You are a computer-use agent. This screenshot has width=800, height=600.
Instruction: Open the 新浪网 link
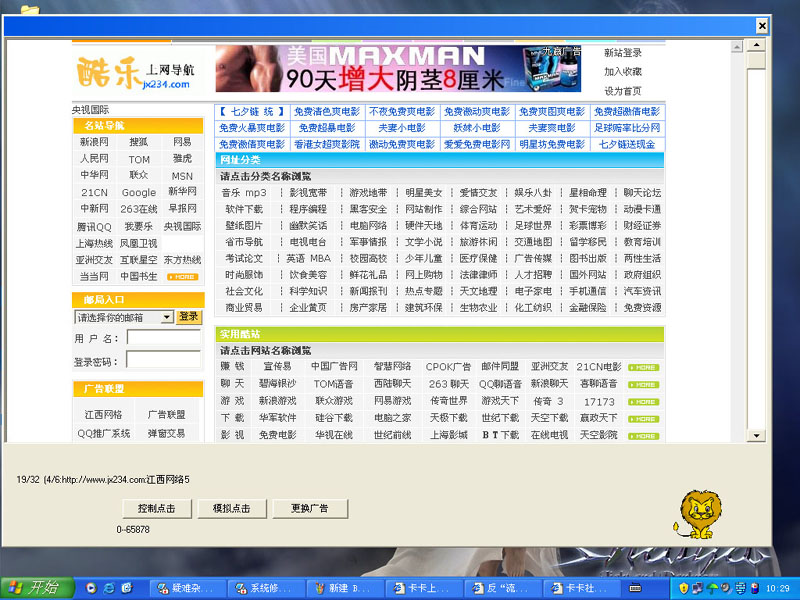pos(94,142)
